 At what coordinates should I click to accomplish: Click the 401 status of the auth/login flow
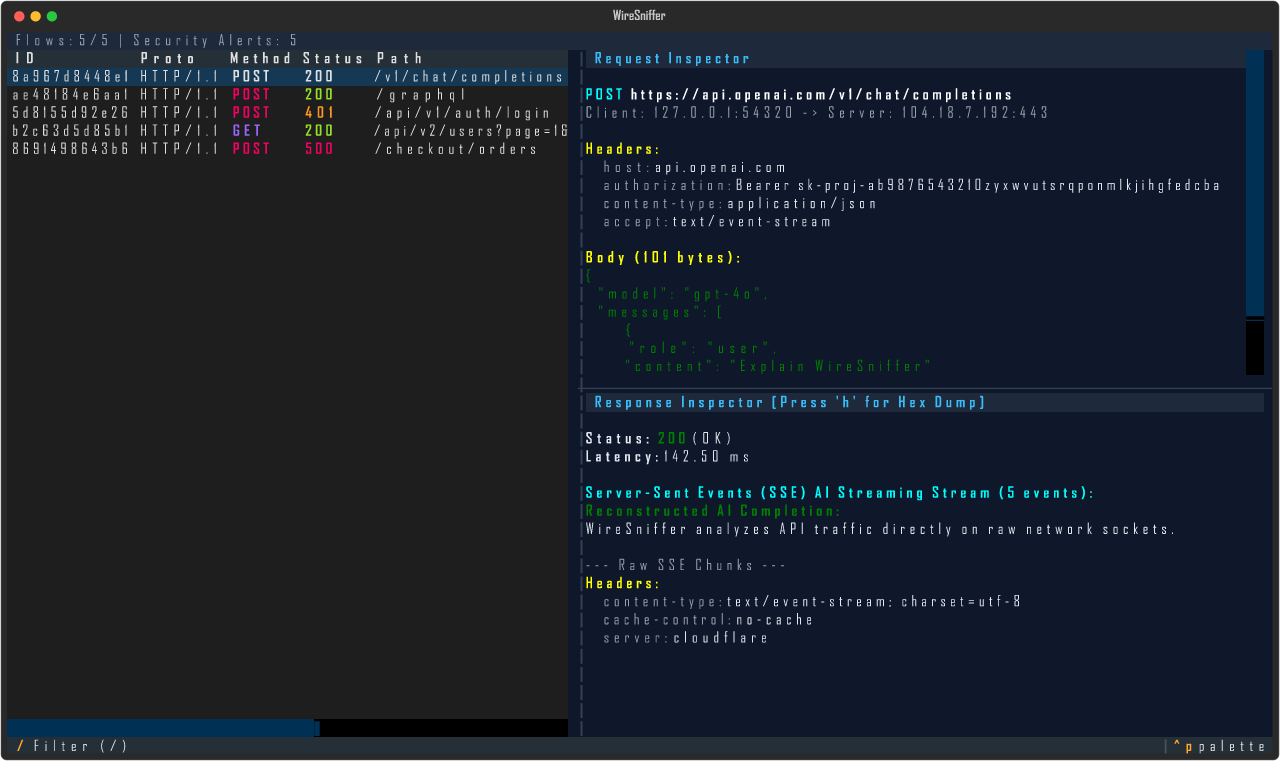(x=320, y=113)
